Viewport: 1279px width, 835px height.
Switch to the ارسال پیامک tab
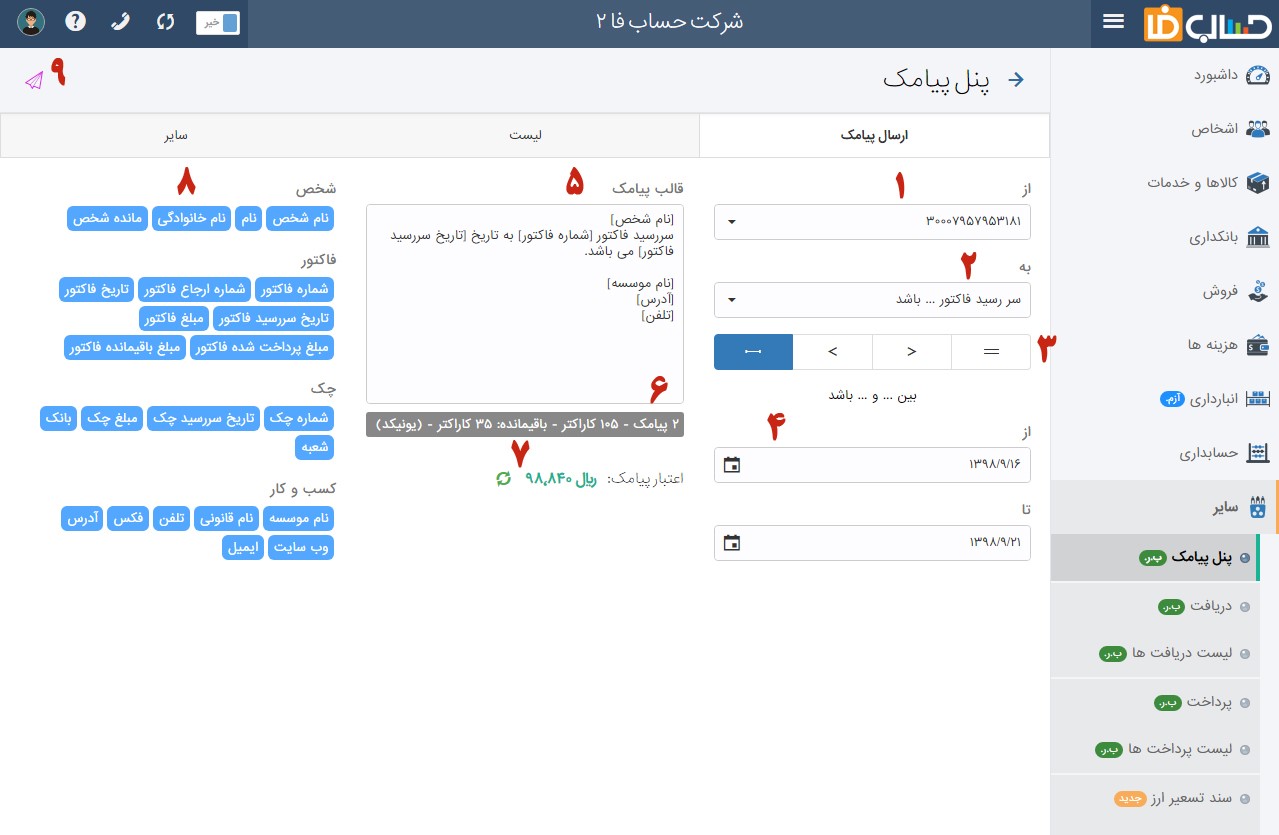[x=874, y=135]
